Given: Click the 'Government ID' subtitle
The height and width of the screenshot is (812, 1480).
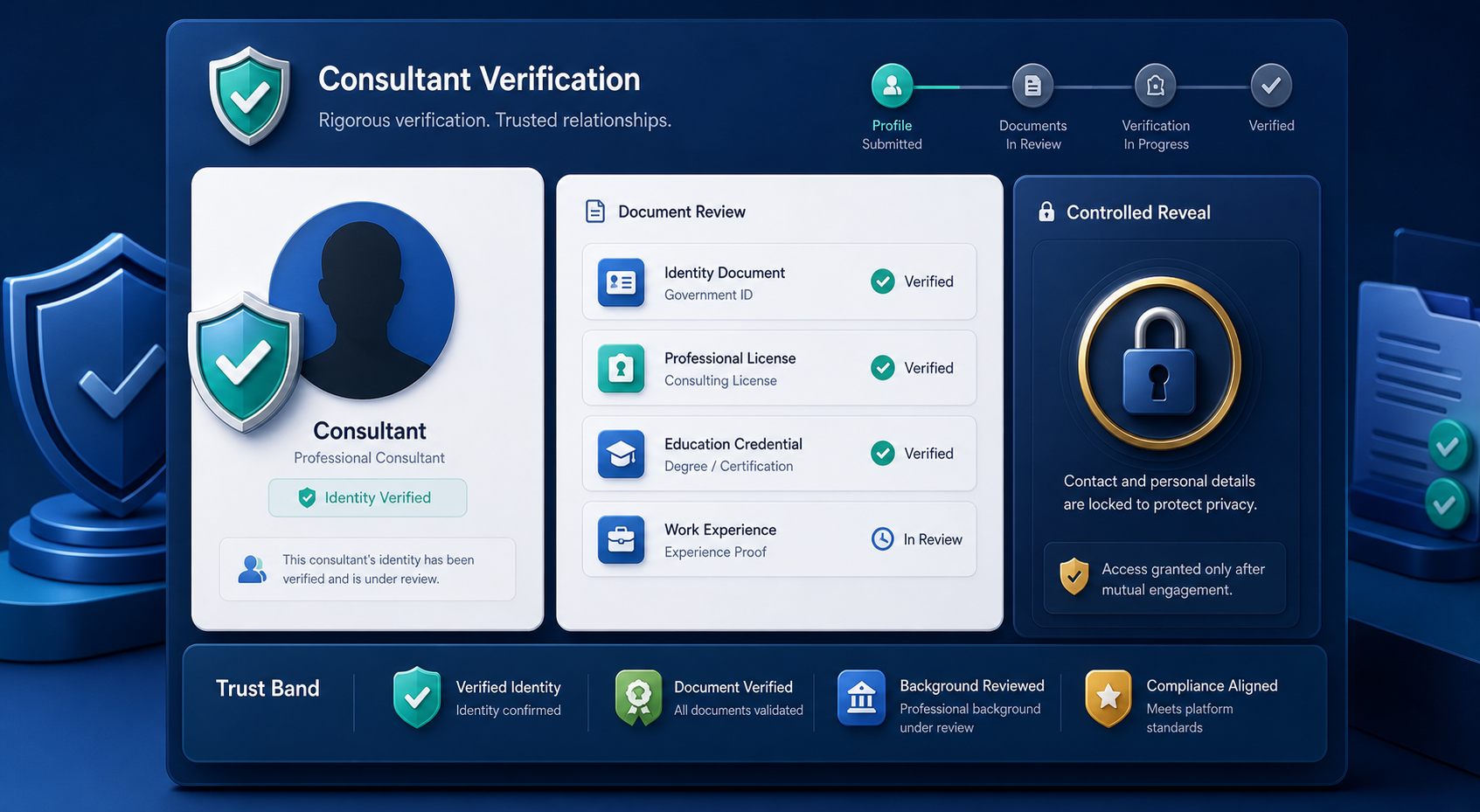Looking at the screenshot, I should click(x=708, y=295).
